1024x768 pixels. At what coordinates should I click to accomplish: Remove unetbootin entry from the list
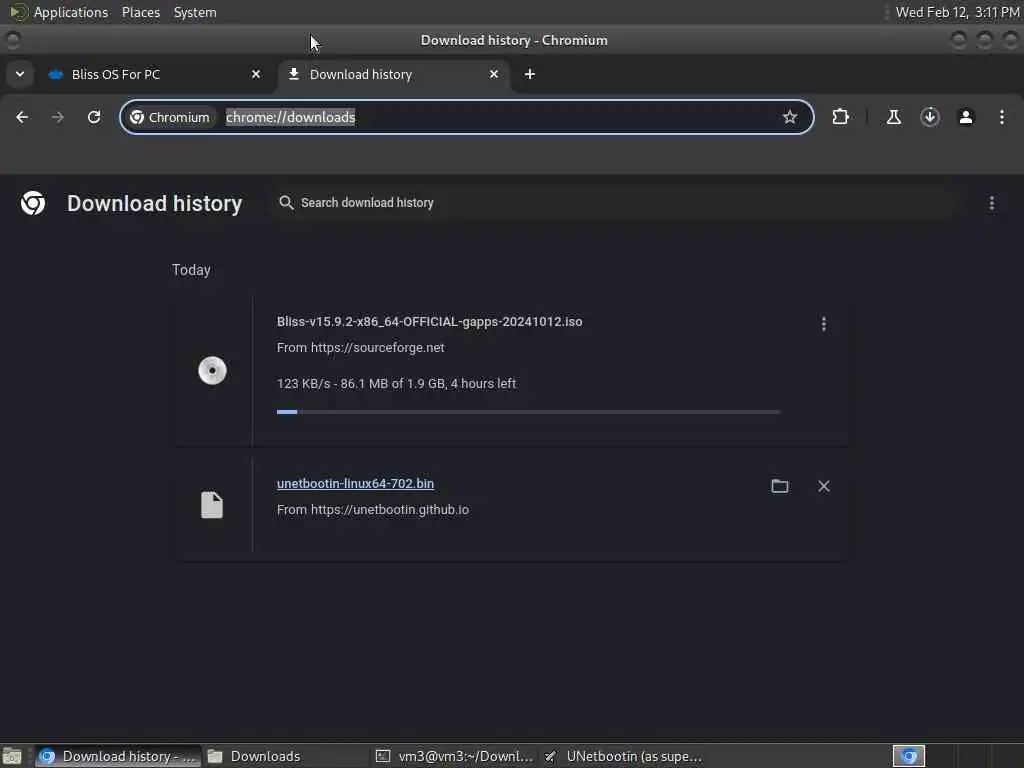[824, 486]
